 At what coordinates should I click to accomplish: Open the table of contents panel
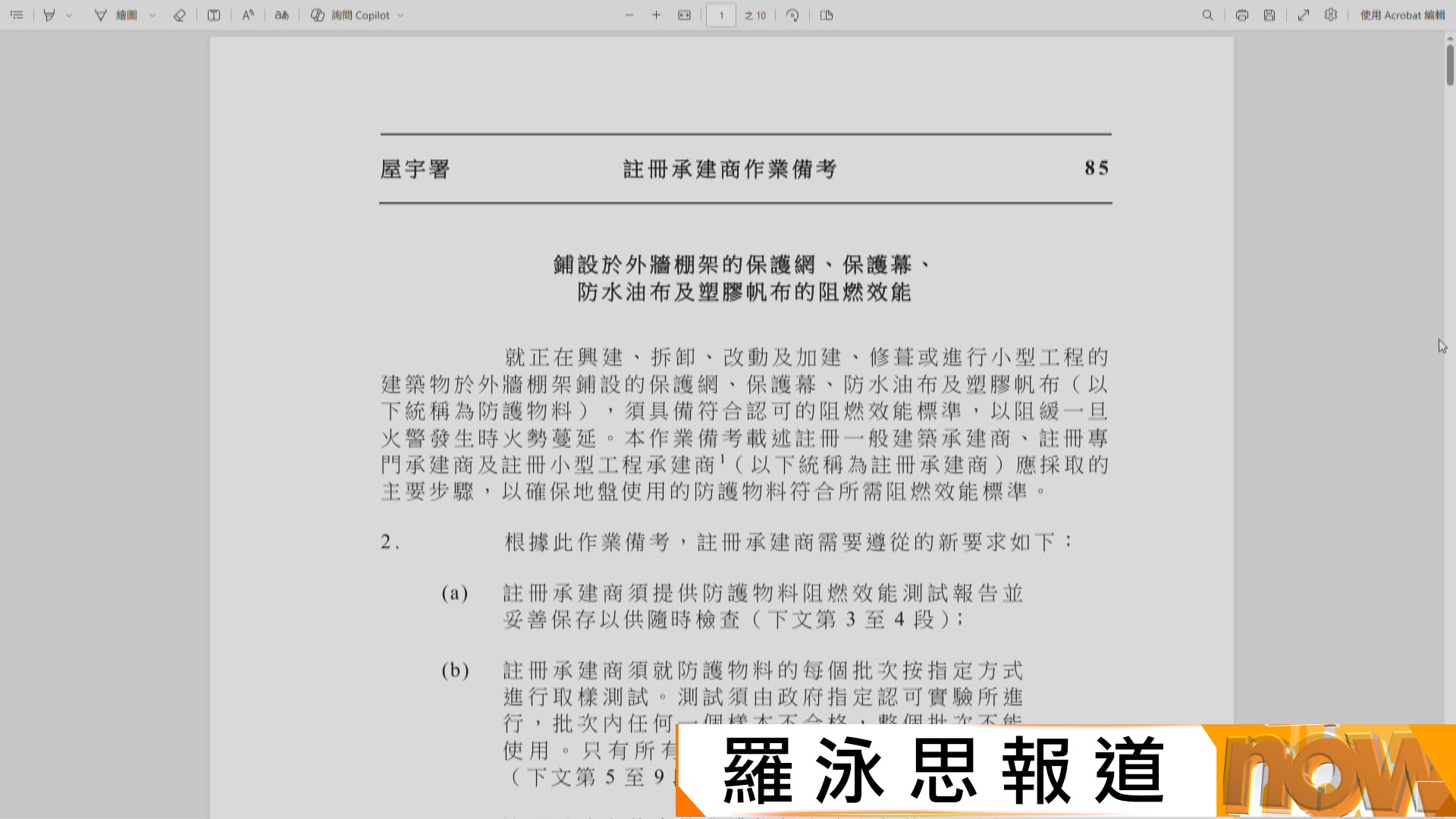[x=17, y=15]
